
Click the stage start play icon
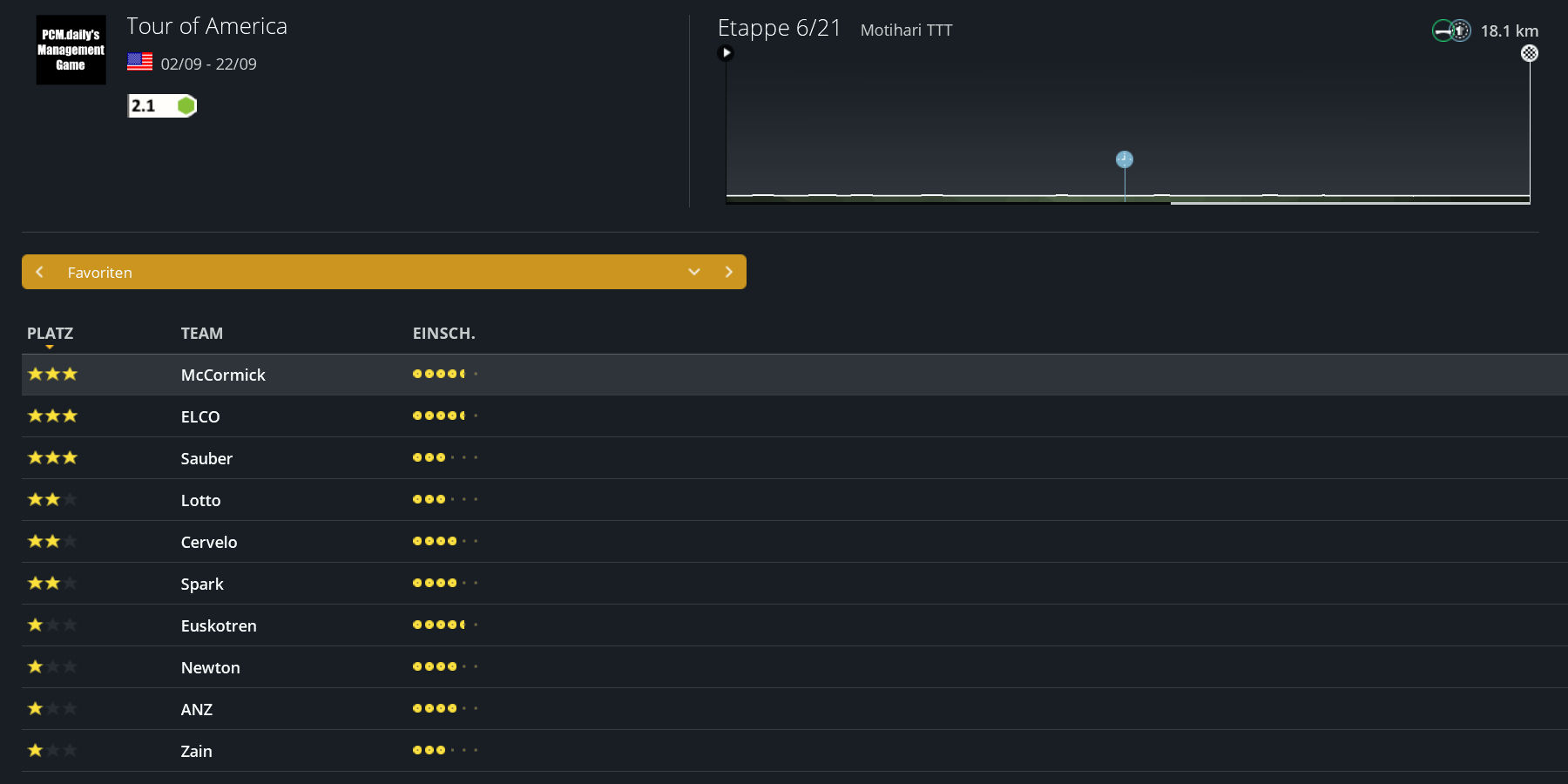click(x=726, y=53)
